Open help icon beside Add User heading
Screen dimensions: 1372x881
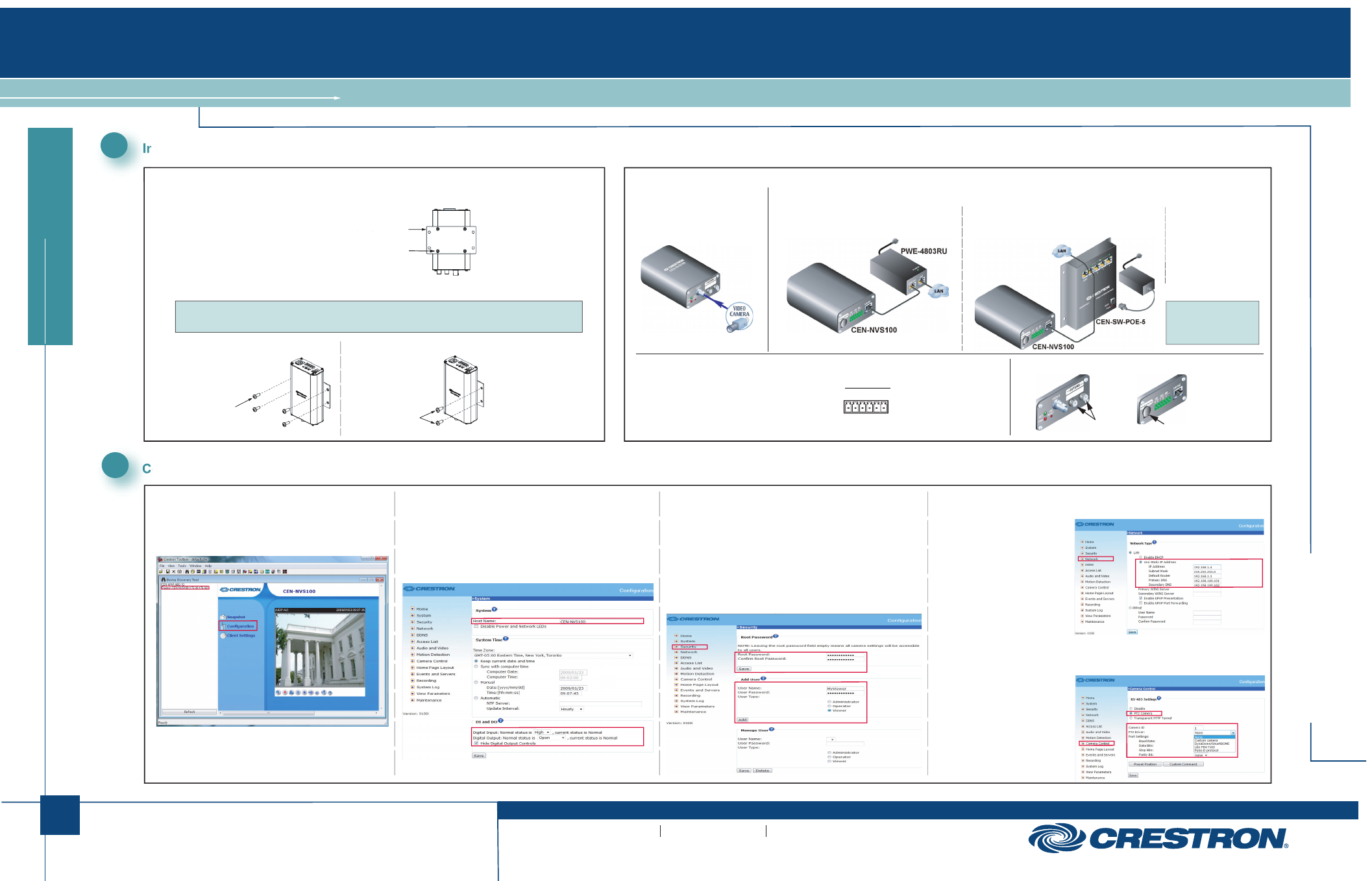pos(763,678)
